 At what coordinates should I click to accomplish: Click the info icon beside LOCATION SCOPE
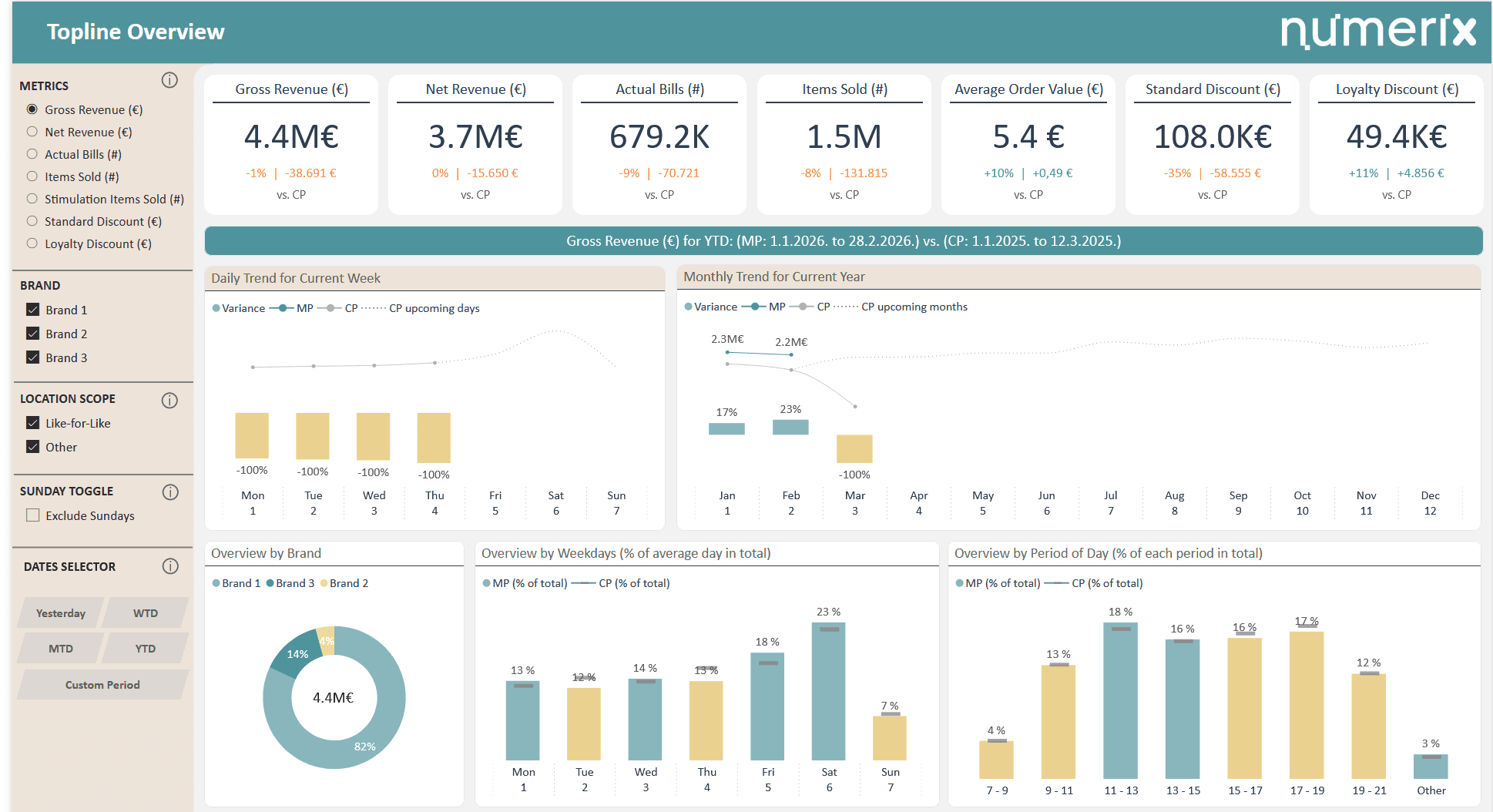pyautogui.click(x=169, y=400)
